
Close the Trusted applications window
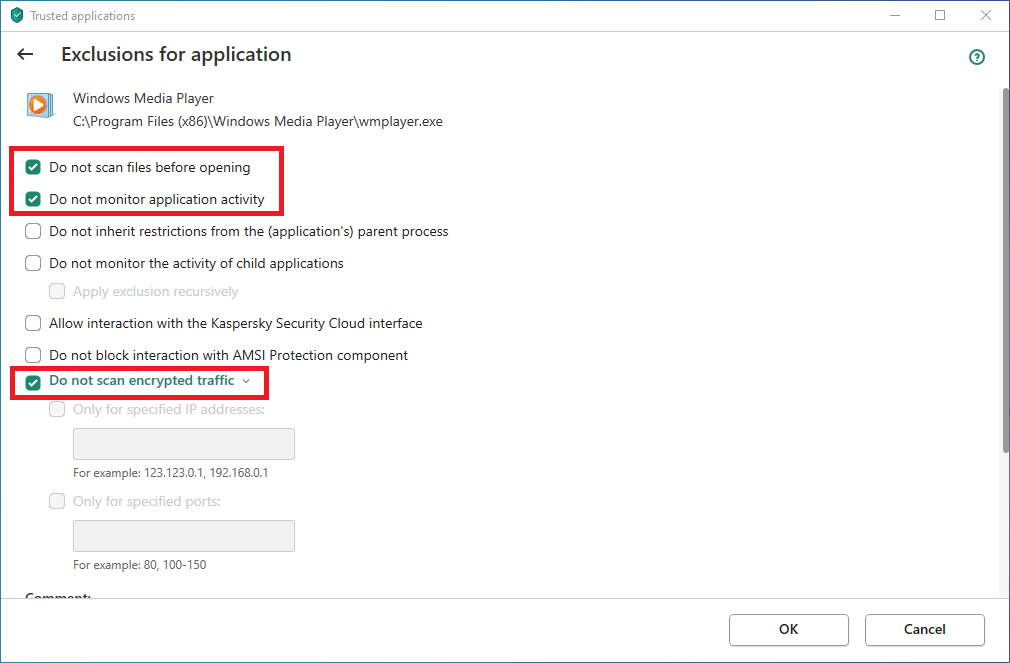tap(986, 16)
